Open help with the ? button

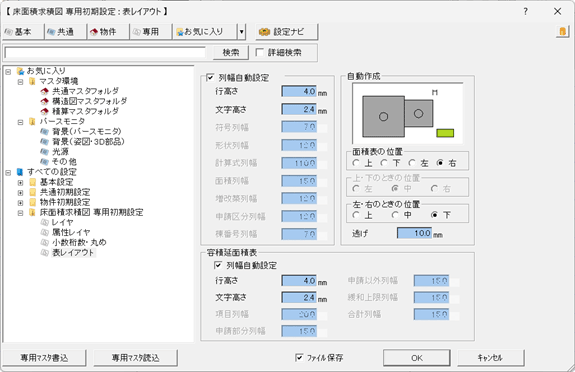pyautogui.click(x=525, y=11)
